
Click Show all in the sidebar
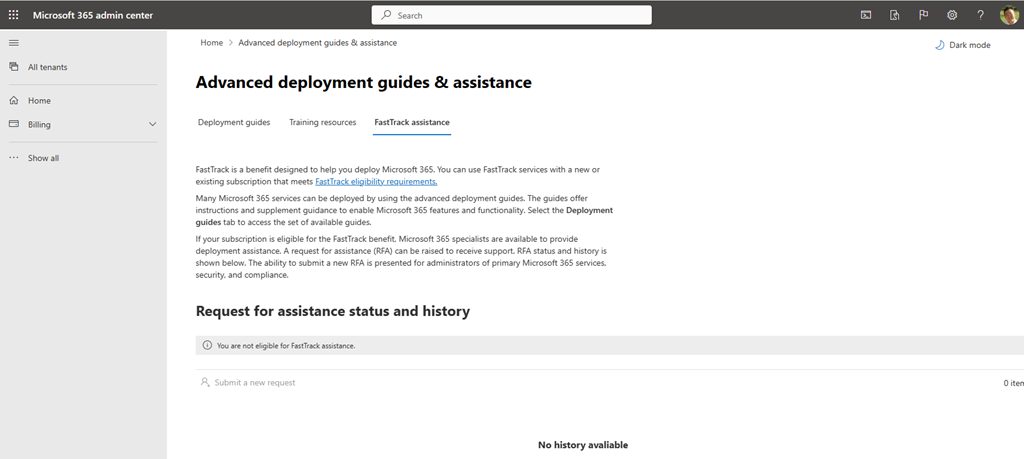(x=43, y=158)
